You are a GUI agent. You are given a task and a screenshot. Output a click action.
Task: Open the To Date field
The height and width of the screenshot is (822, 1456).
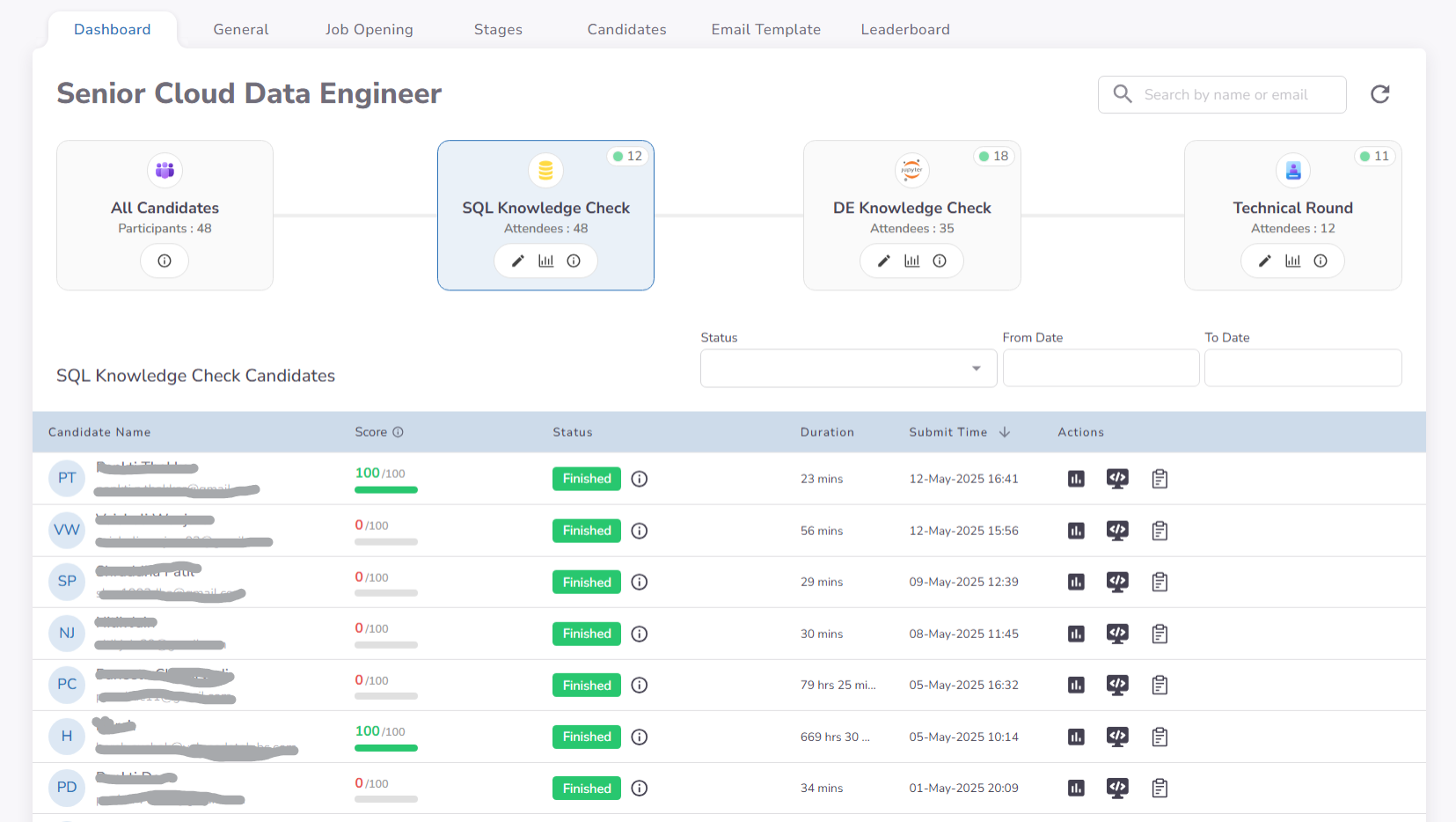(1303, 368)
